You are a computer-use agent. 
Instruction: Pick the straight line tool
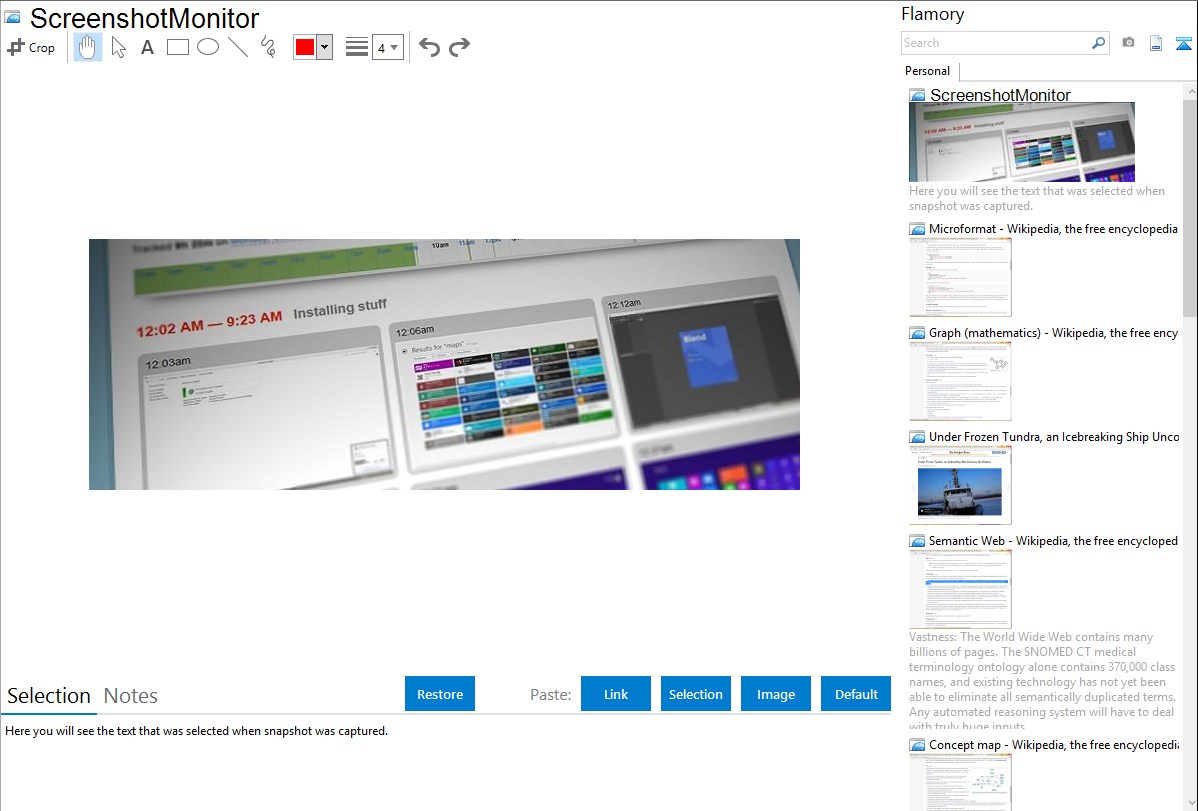[x=238, y=47]
